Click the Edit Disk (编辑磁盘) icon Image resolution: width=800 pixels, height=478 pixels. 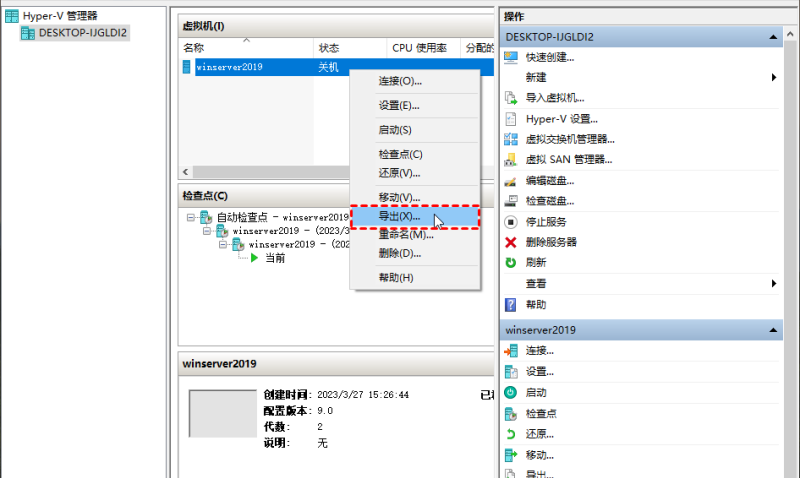coord(510,181)
